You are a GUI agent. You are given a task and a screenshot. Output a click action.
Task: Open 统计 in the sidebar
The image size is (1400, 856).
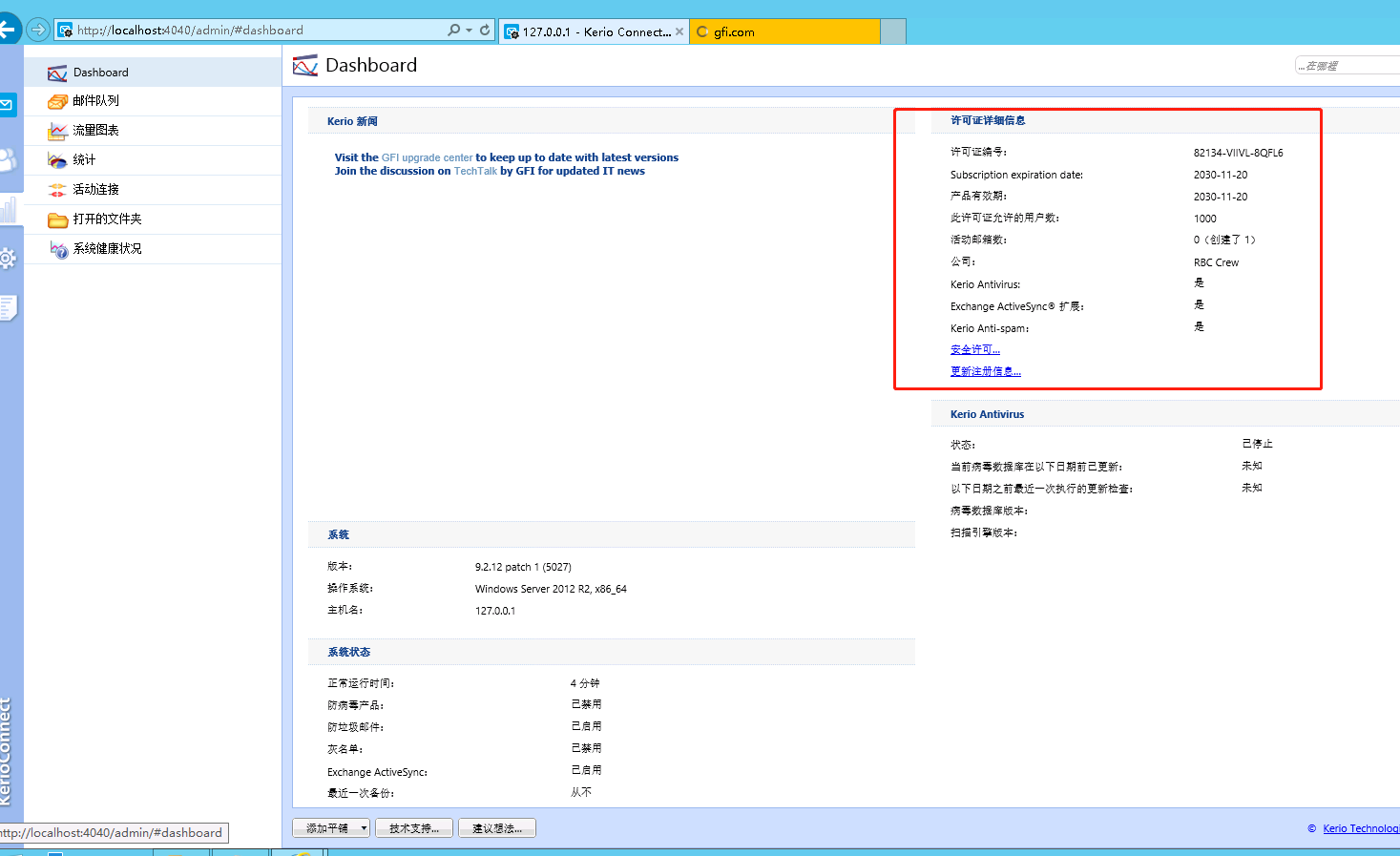(153, 160)
